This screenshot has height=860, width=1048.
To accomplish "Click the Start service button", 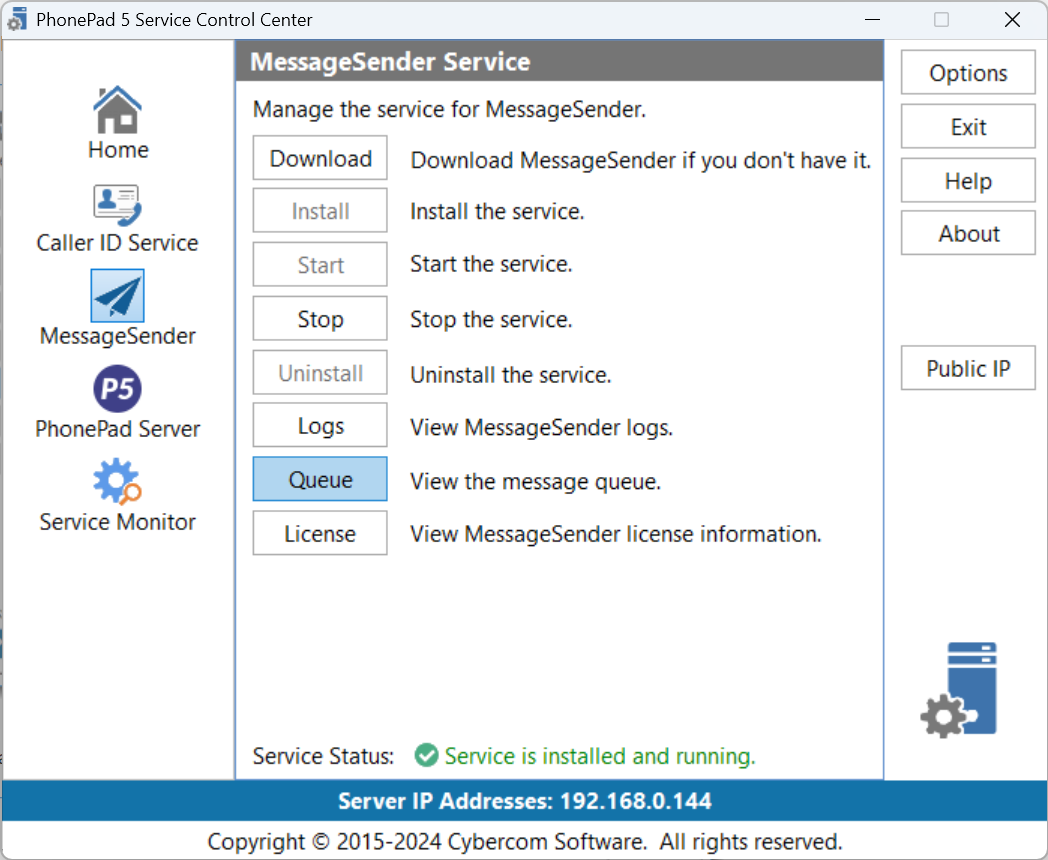I will (320, 265).
